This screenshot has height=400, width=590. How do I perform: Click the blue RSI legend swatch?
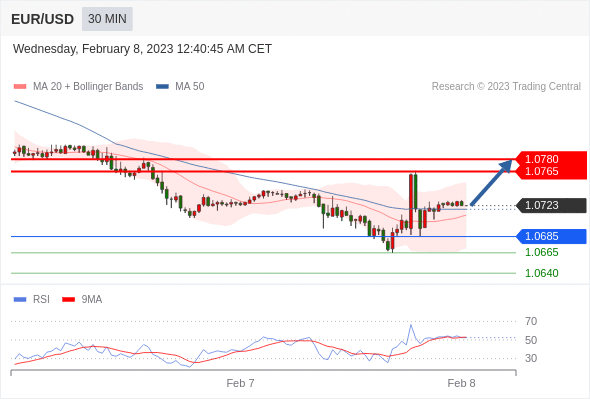(20, 300)
